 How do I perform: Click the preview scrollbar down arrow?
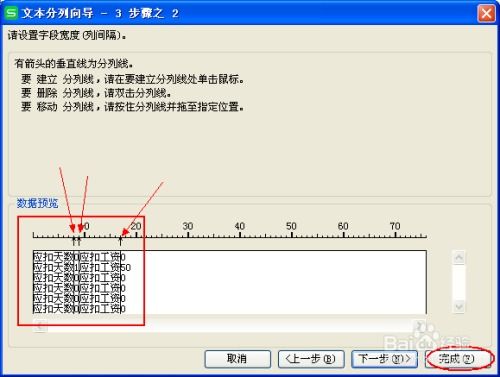click(x=459, y=306)
